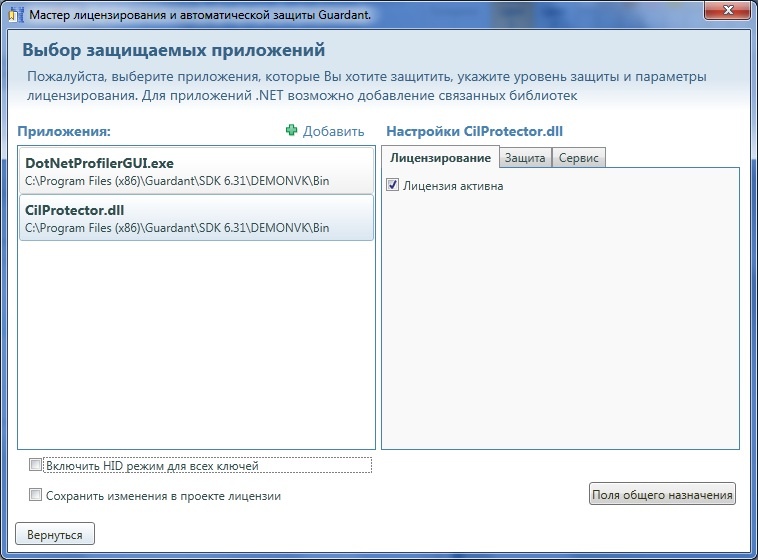Select DotNetProfilerGUI.exe in the applications list

point(197,171)
